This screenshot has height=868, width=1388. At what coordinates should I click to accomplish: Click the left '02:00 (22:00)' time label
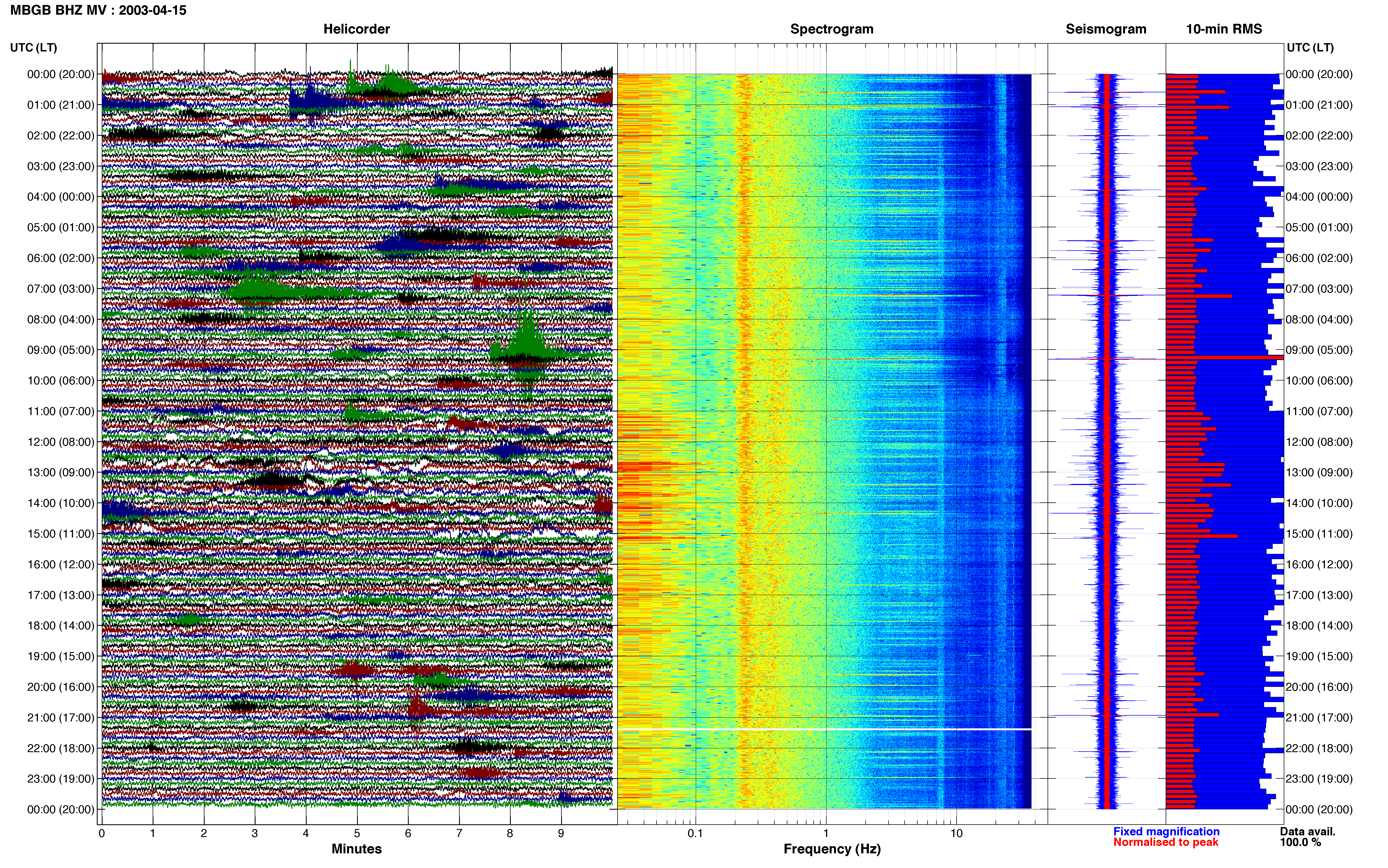pos(61,135)
